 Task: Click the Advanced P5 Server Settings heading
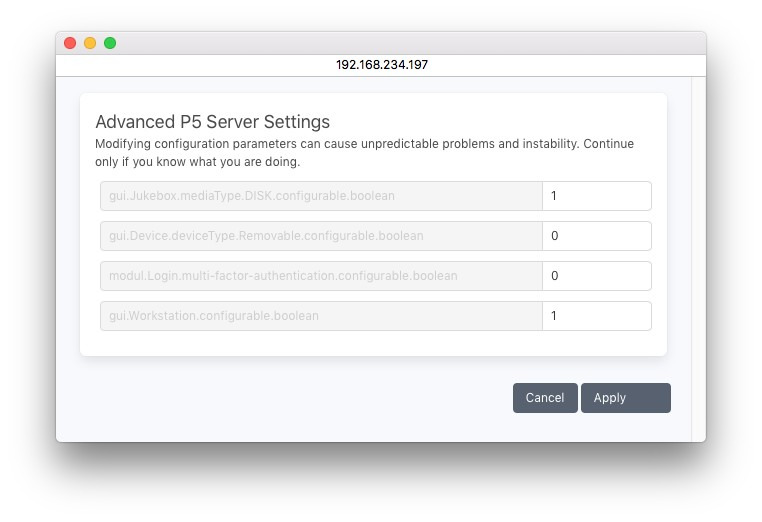(x=212, y=122)
